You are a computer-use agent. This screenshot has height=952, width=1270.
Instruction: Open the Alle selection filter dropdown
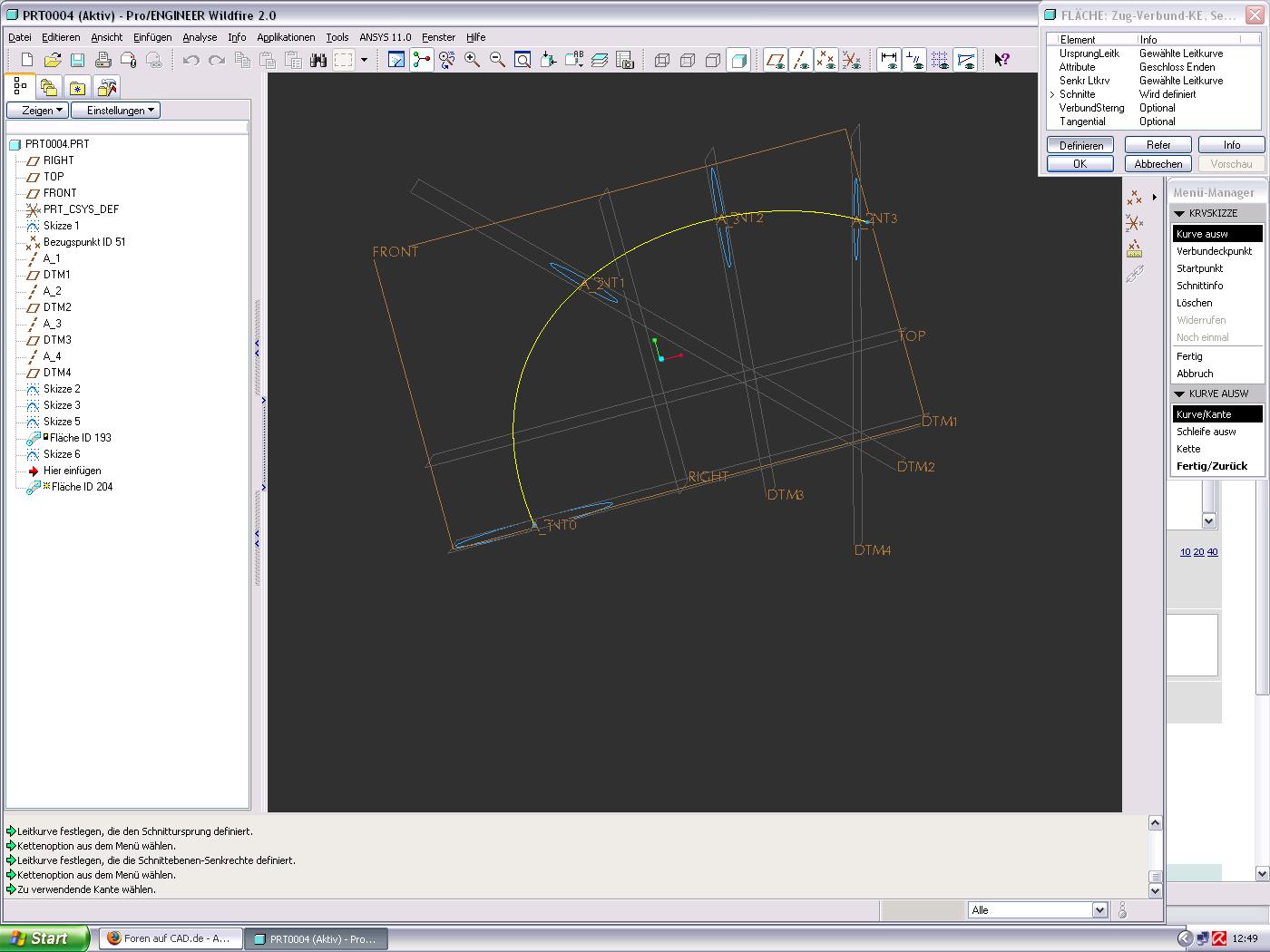coord(1099,909)
